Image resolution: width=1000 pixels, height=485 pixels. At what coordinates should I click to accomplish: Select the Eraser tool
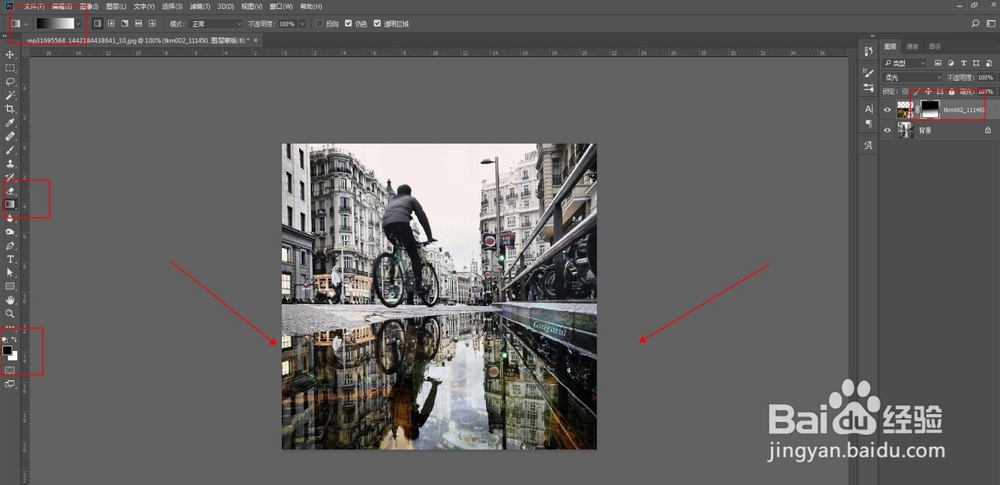click(10, 191)
